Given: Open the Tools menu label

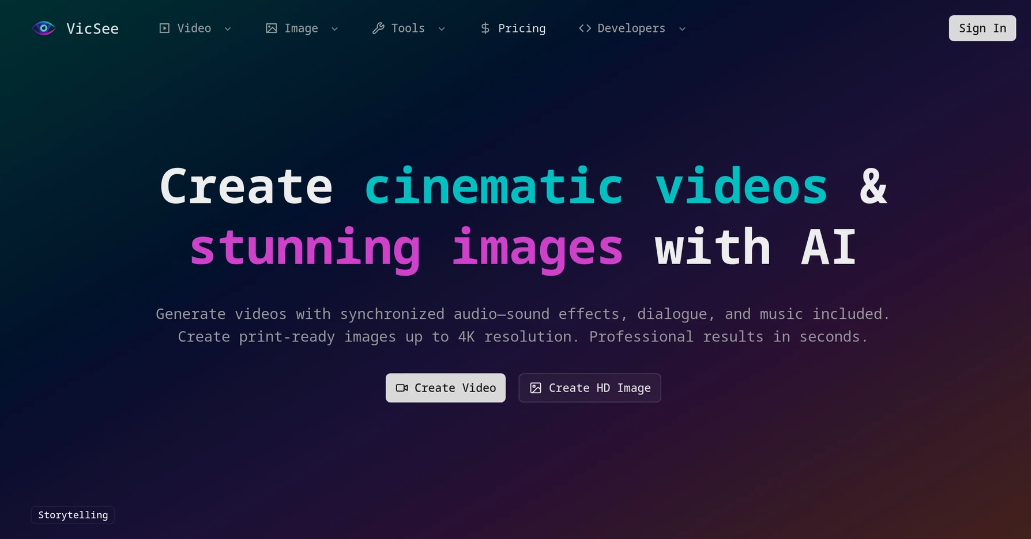Looking at the screenshot, I should click(408, 28).
